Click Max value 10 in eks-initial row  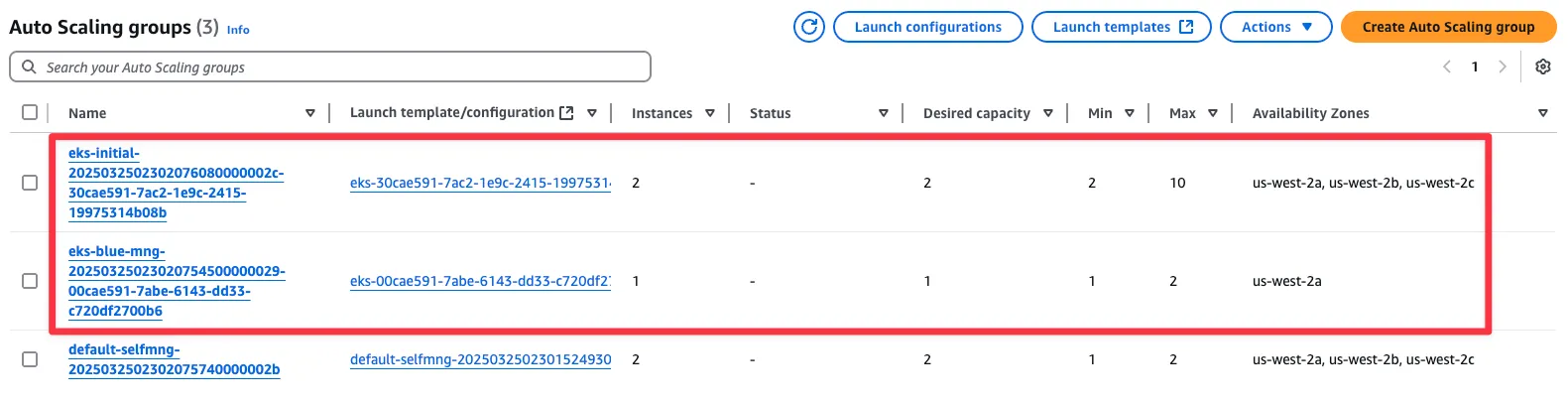1177,183
